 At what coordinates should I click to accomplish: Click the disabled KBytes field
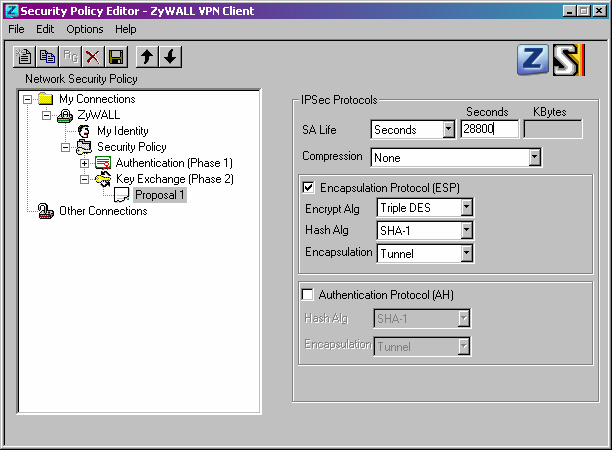point(553,129)
